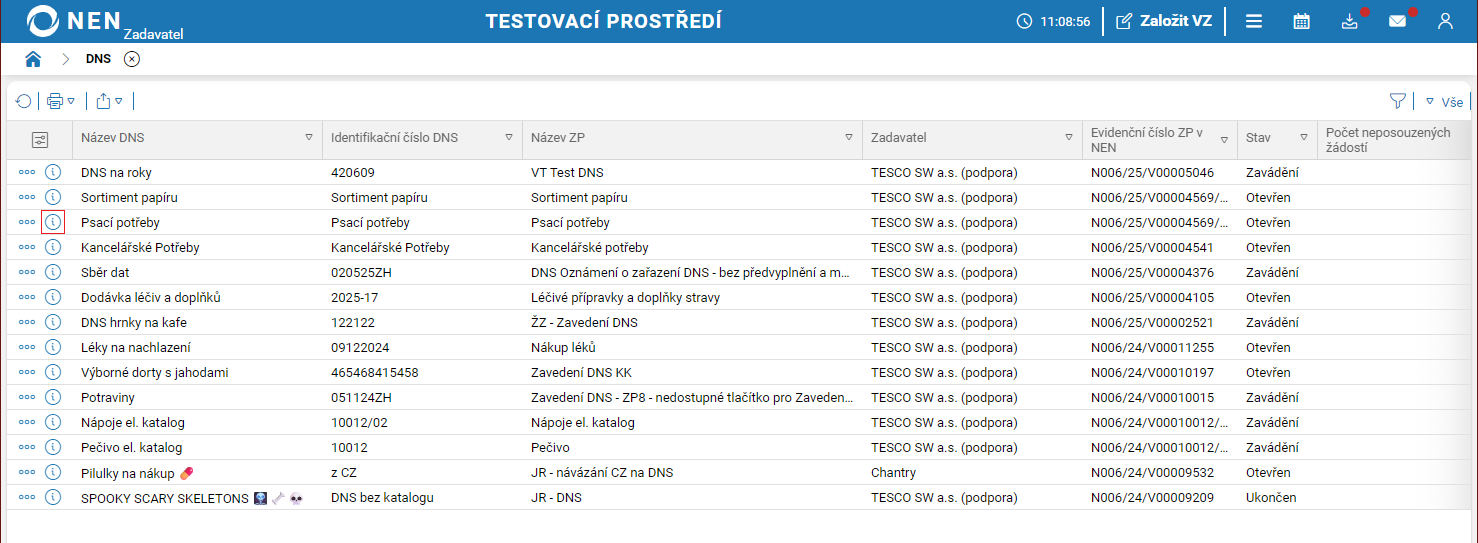Open the downloads inbox icon
Viewport: 1478px width, 543px height.
[1350, 21]
